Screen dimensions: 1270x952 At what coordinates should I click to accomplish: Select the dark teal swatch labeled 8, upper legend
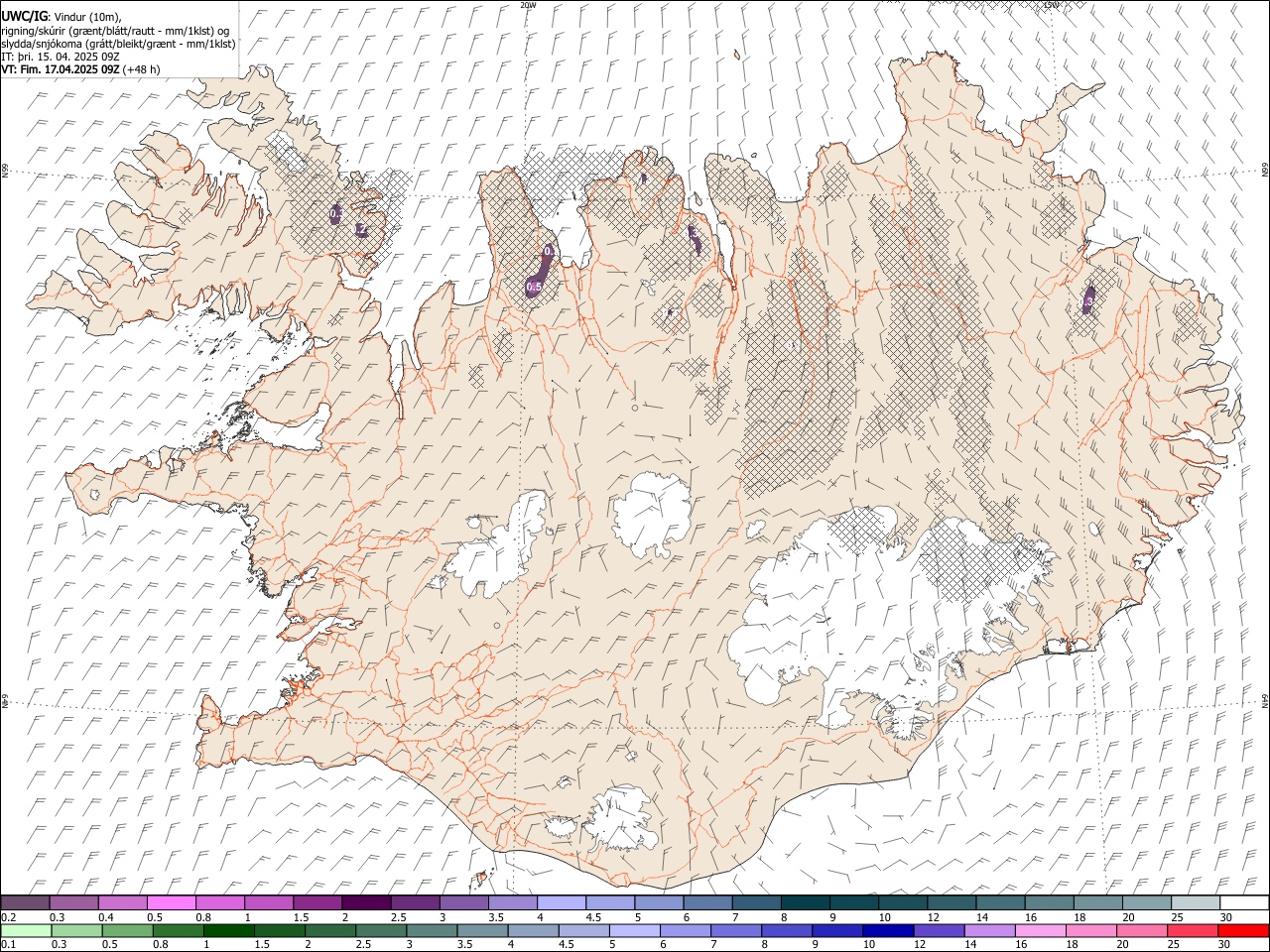coord(805,902)
